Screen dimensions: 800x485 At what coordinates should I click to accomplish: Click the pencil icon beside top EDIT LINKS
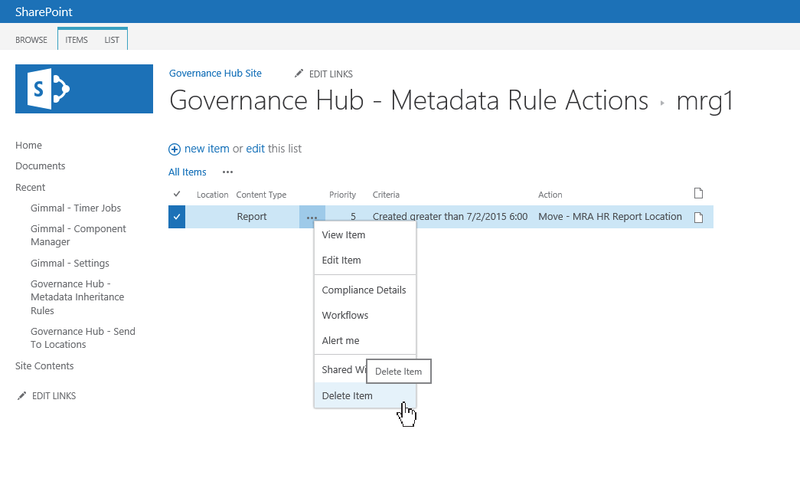[299, 74]
